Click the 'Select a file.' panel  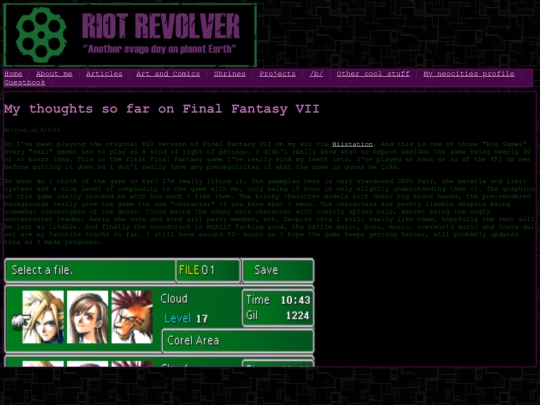pyautogui.click(x=90, y=270)
